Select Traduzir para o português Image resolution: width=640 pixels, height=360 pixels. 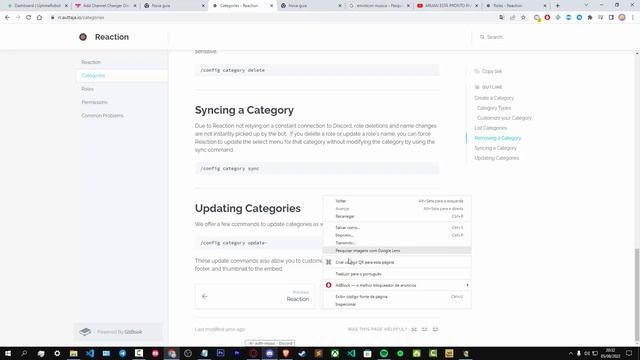click(397, 274)
